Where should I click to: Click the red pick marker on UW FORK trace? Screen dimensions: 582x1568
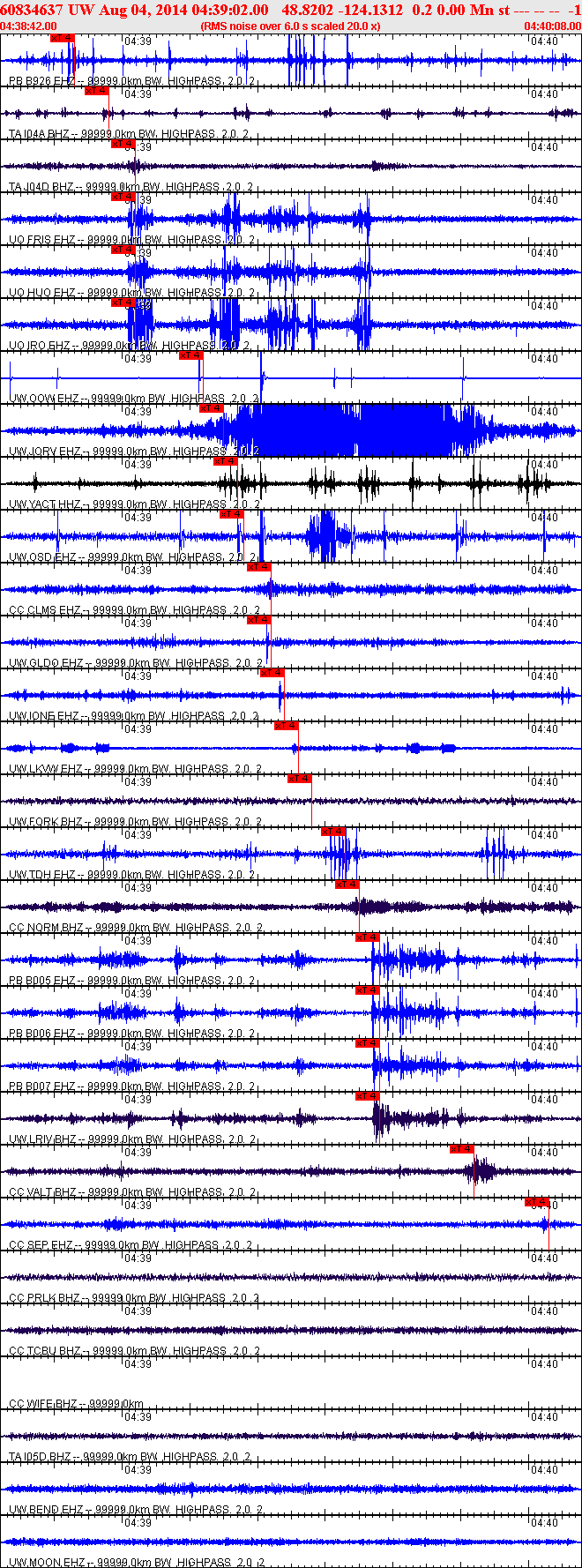pyautogui.click(x=300, y=779)
